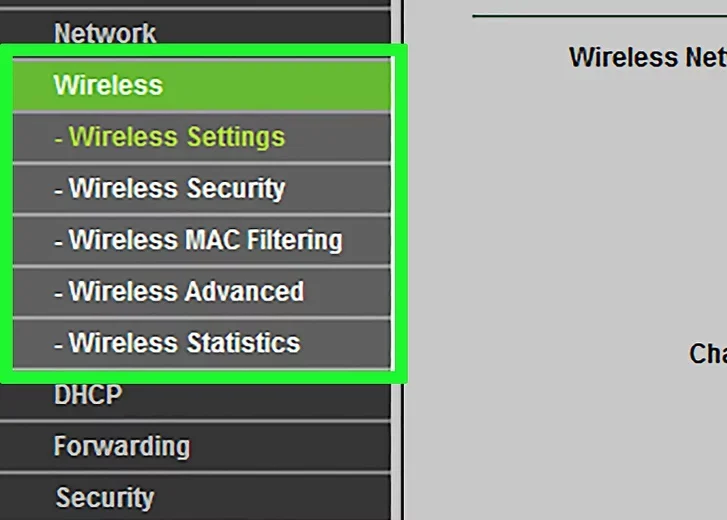Choose the Wireless Advanced submenu item

(201, 292)
